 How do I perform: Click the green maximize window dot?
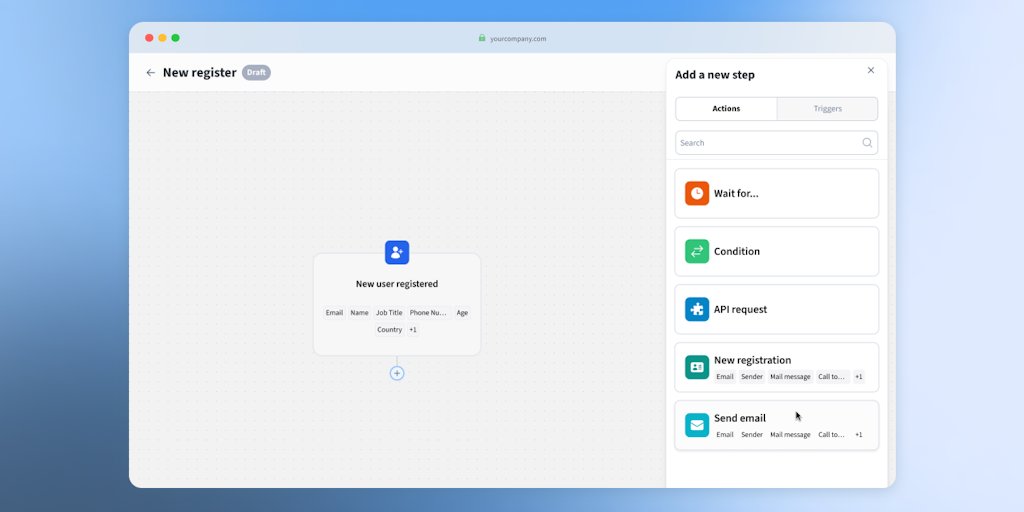(175, 38)
